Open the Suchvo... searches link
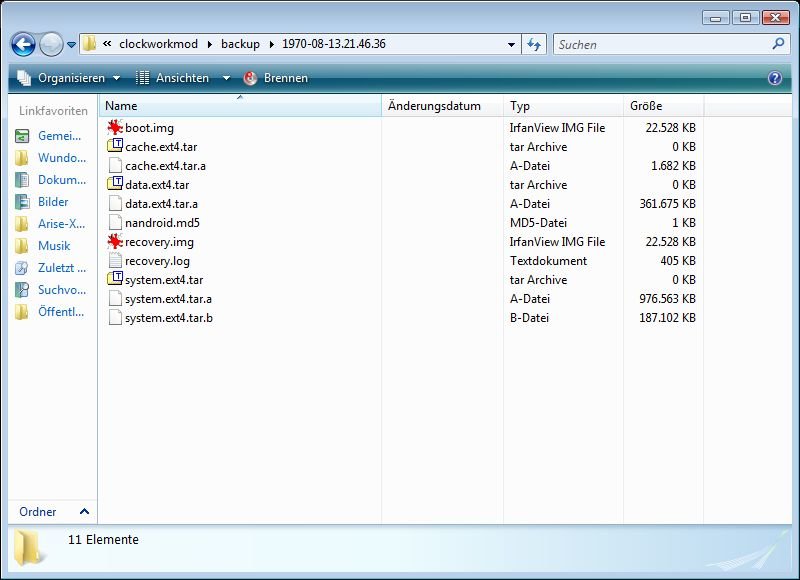The image size is (800, 580). point(62,289)
